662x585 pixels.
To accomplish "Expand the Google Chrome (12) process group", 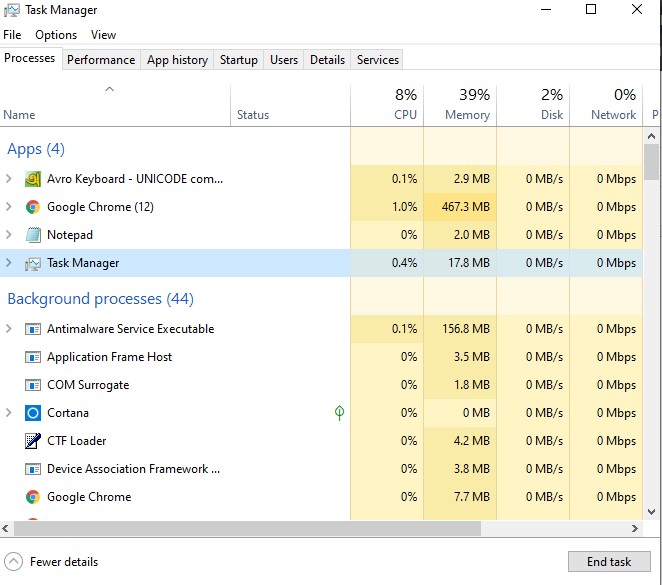I will pos(8,206).
